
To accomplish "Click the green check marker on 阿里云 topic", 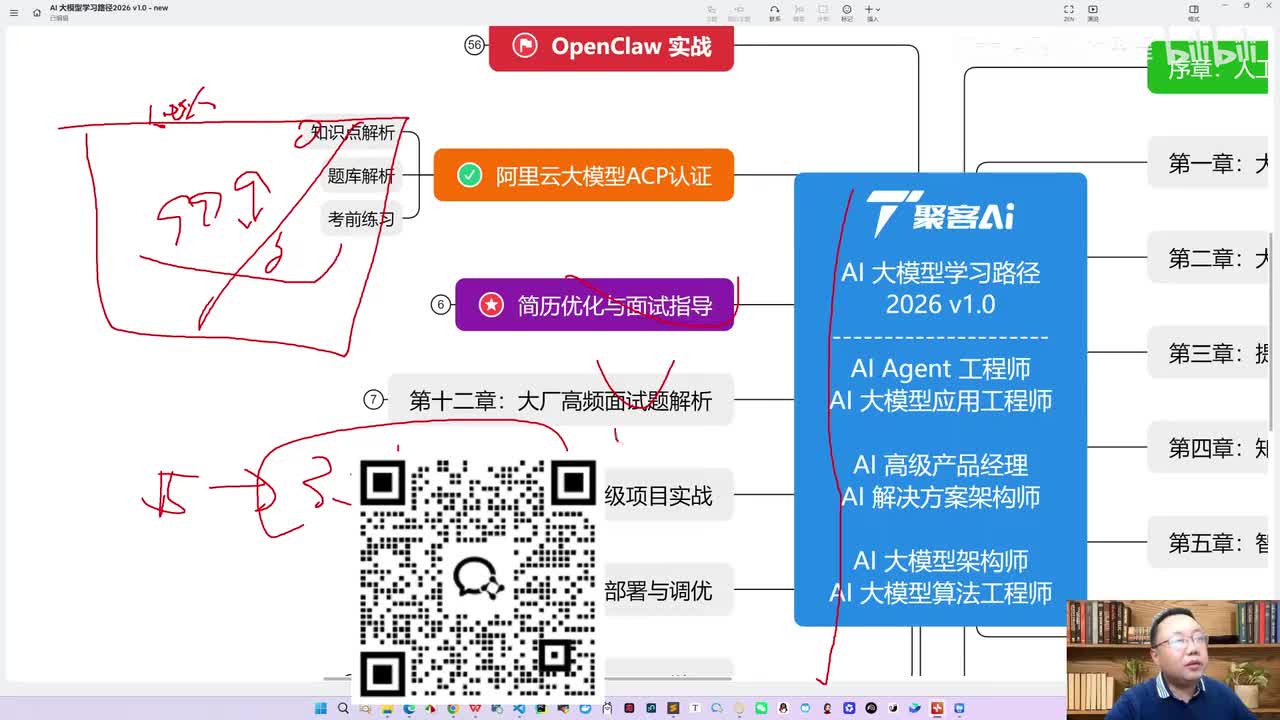I will coord(469,175).
